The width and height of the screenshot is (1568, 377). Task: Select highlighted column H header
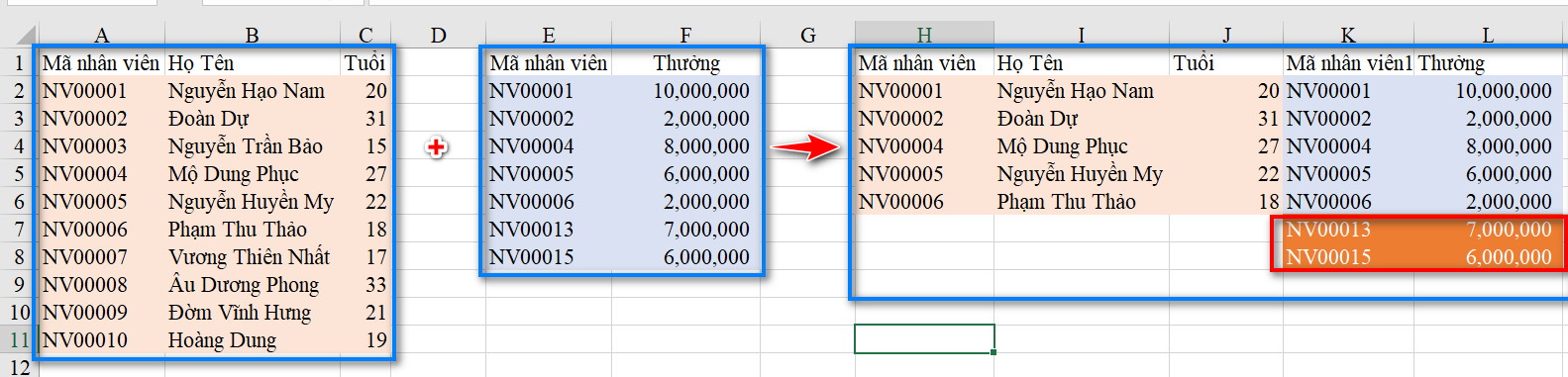pyautogui.click(x=924, y=36)
